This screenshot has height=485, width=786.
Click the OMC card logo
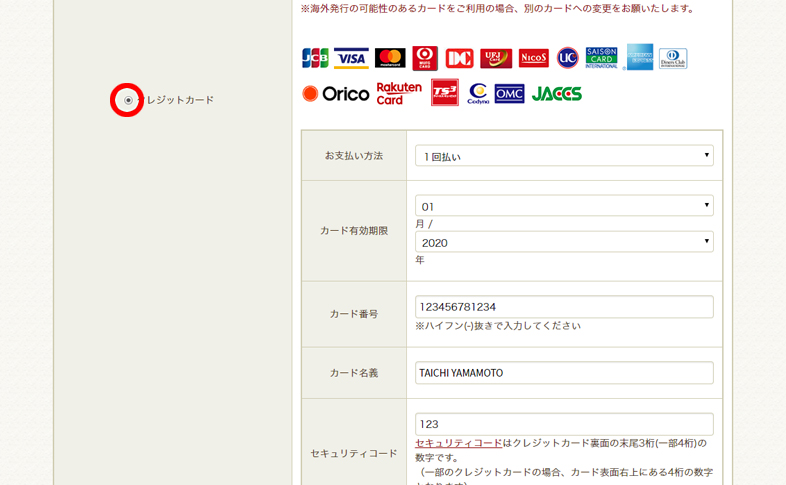510,94
